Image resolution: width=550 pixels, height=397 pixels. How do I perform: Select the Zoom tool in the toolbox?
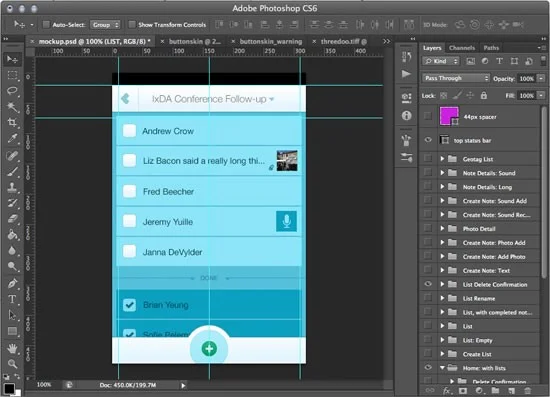tap(12, 364)
